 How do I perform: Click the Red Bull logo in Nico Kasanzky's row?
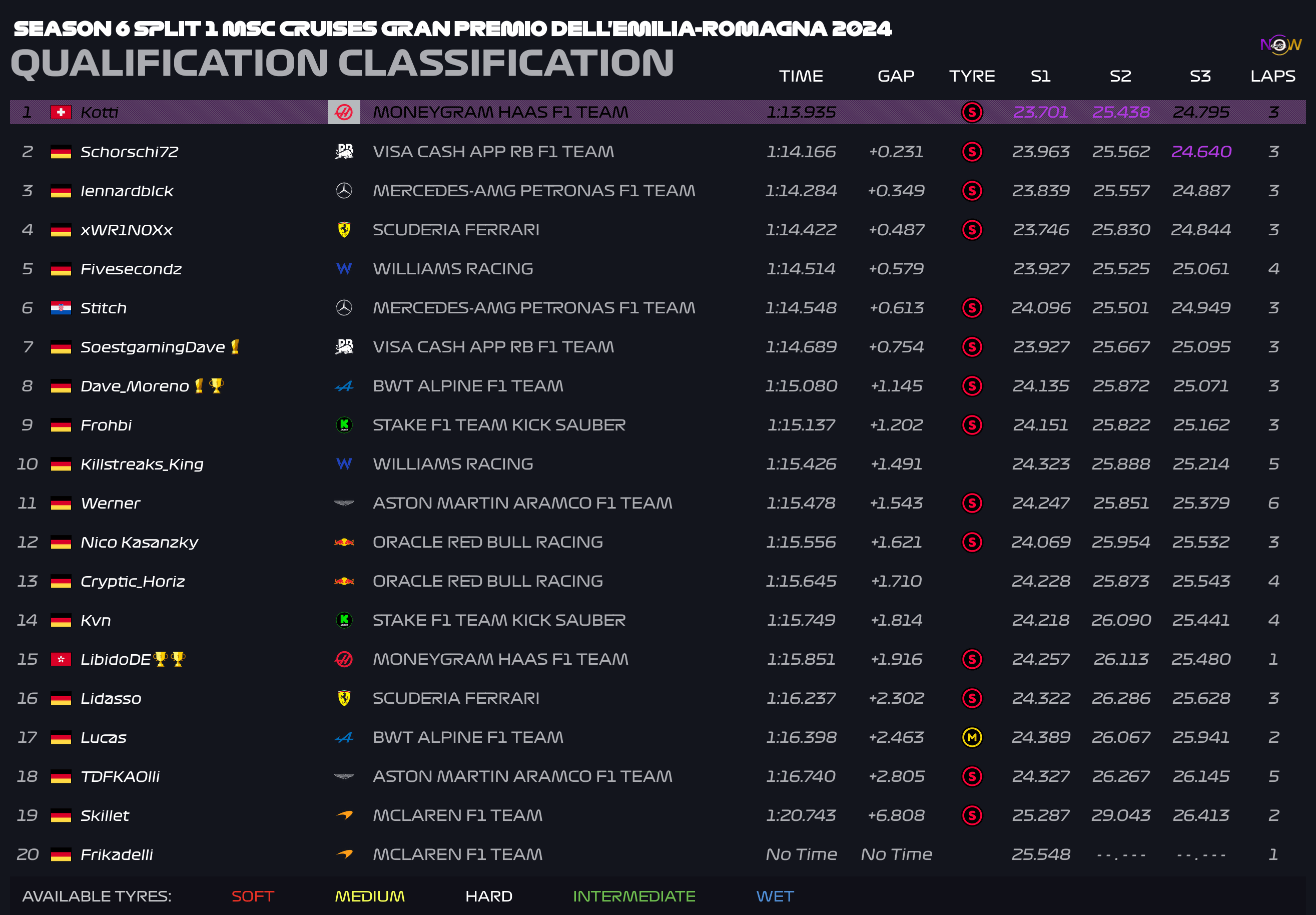[x=344, y=542]
